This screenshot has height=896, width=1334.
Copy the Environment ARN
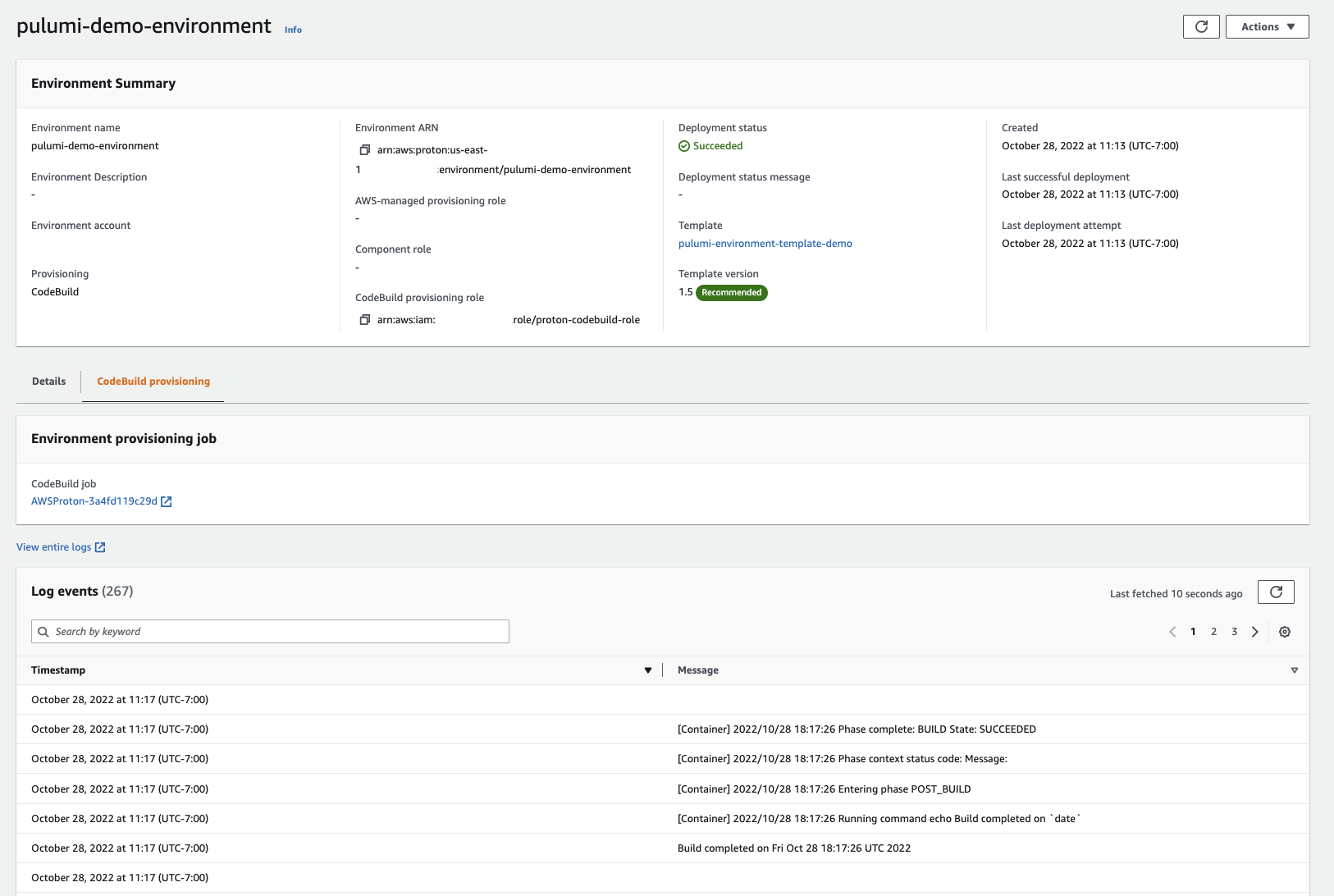pyautogui.click(x=365, y=150)
